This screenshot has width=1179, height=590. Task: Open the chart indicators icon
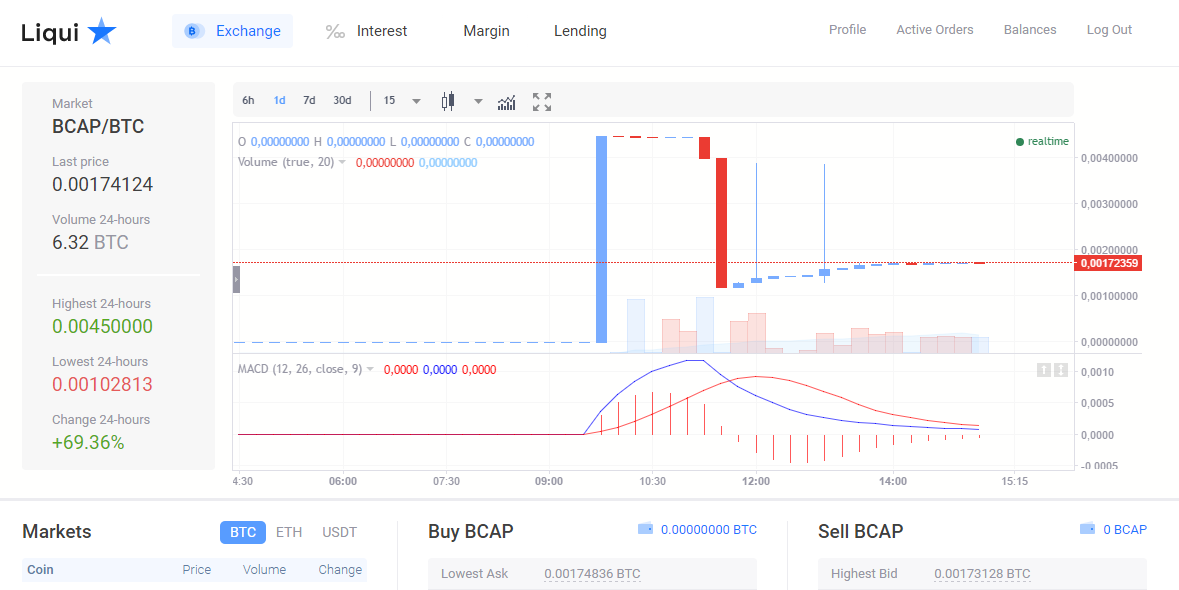507,101
